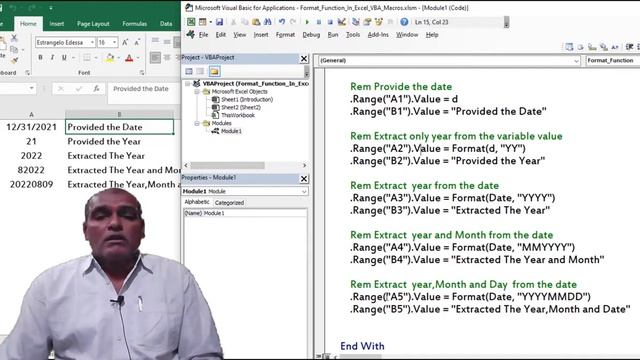Click Excel Format Painter brush icon
The width and height of the screenshot is (640, 360).
(x=14, y=61)
